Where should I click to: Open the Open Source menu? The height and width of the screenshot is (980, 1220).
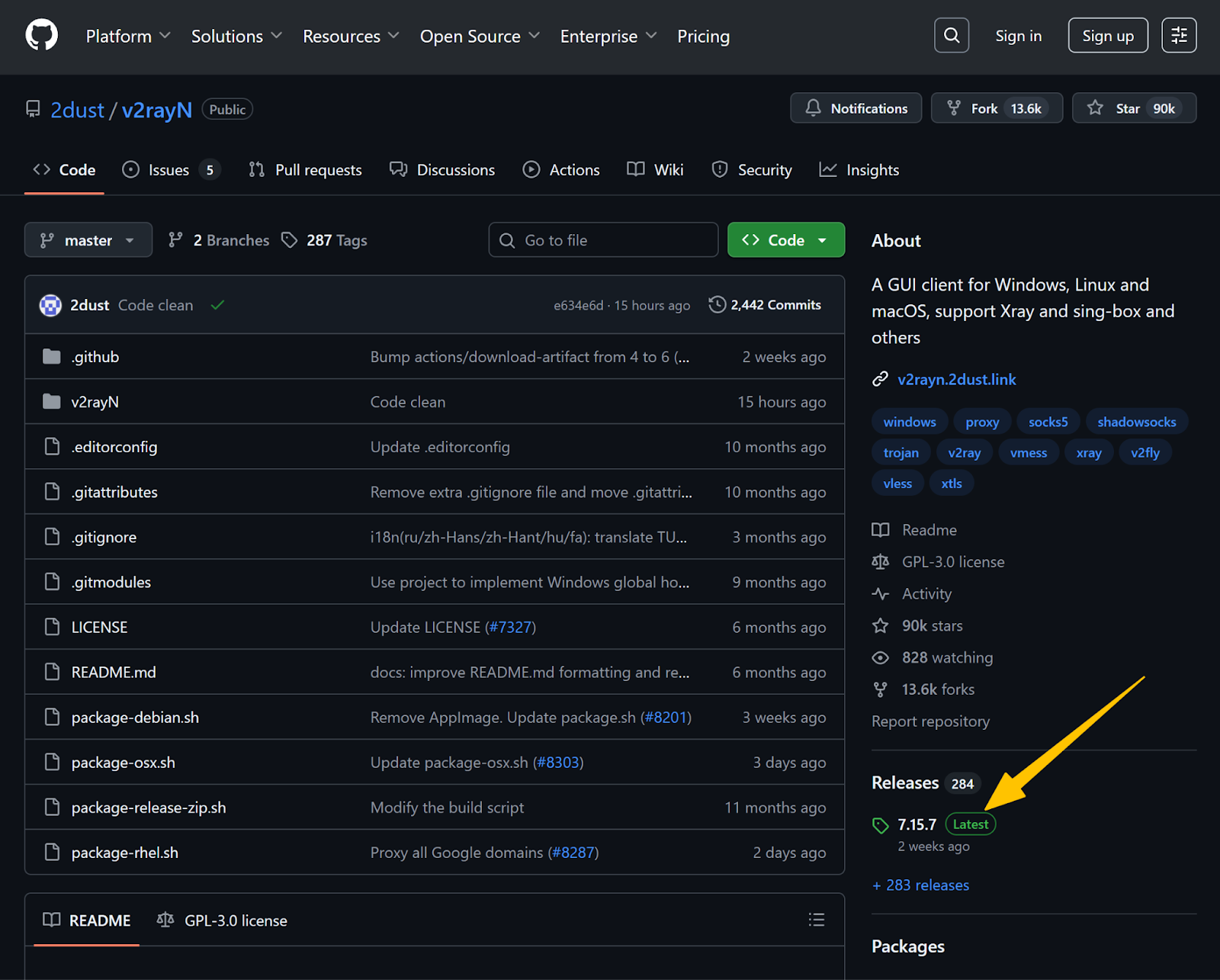coord(480,37)
